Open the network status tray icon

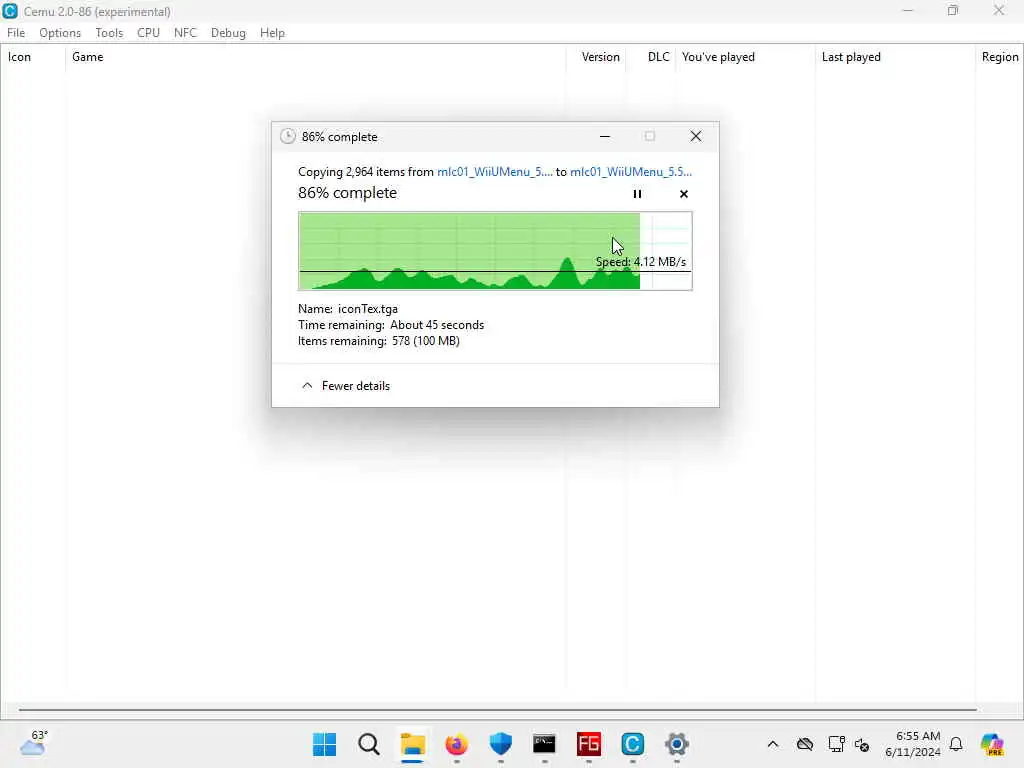[837, 744]
